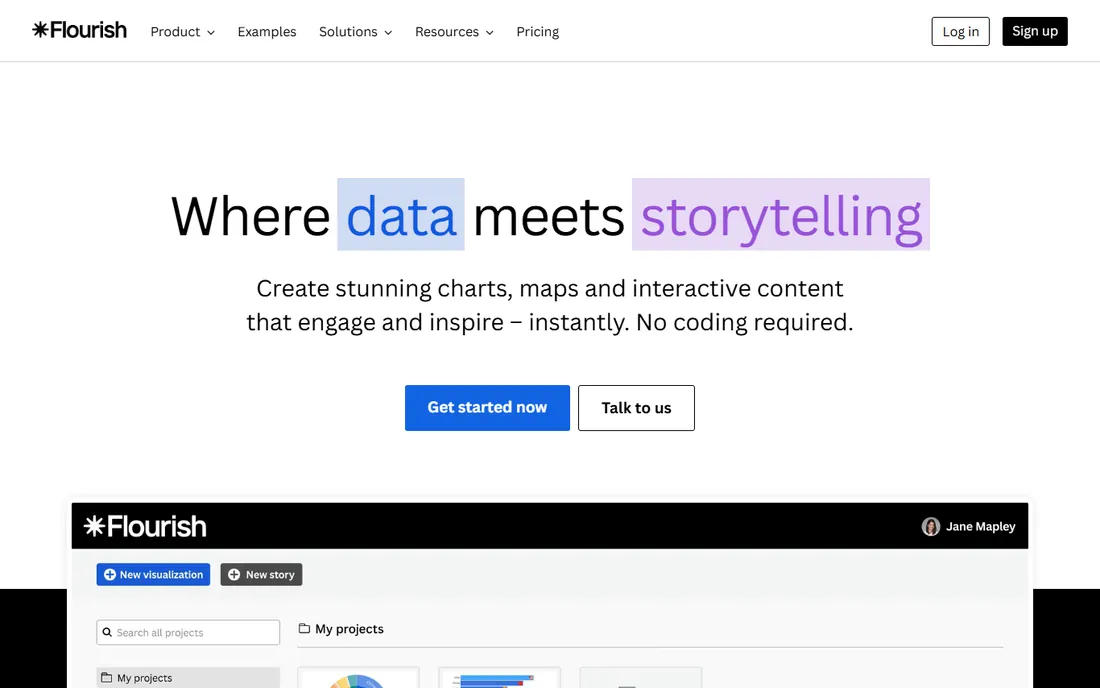Open the Examples page
Image resolution: width=1100 pixels, height=688 pixels.
[267, 32]
